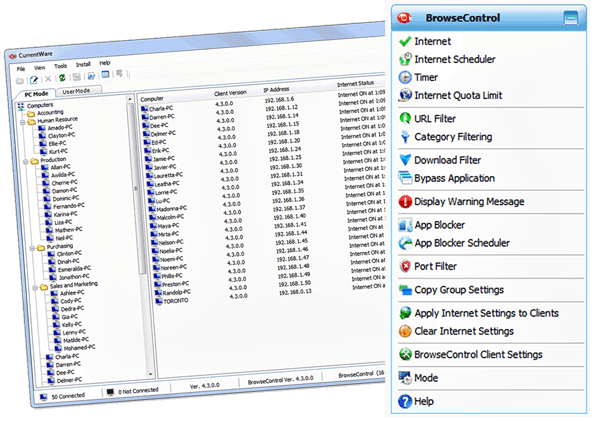Sort by the Client Version column header

pos(230,93)
